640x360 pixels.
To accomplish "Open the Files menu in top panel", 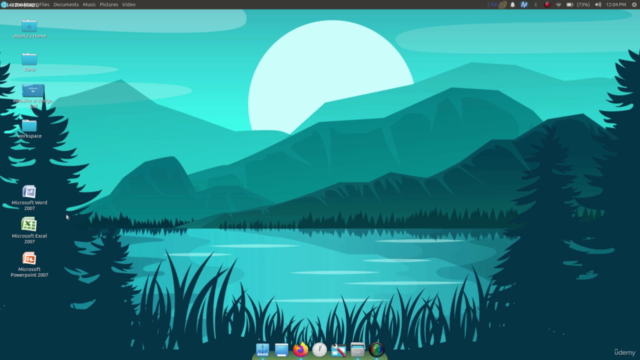I will point(44,4).
